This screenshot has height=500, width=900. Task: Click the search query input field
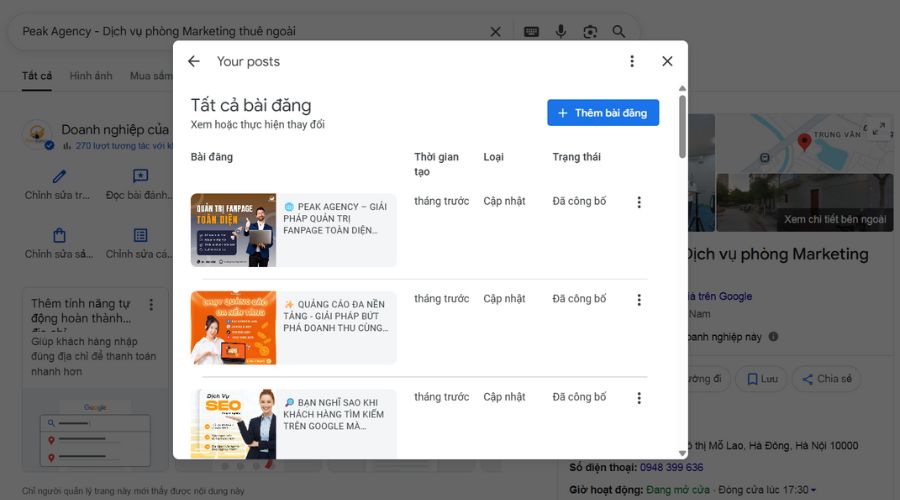[253, 32]
